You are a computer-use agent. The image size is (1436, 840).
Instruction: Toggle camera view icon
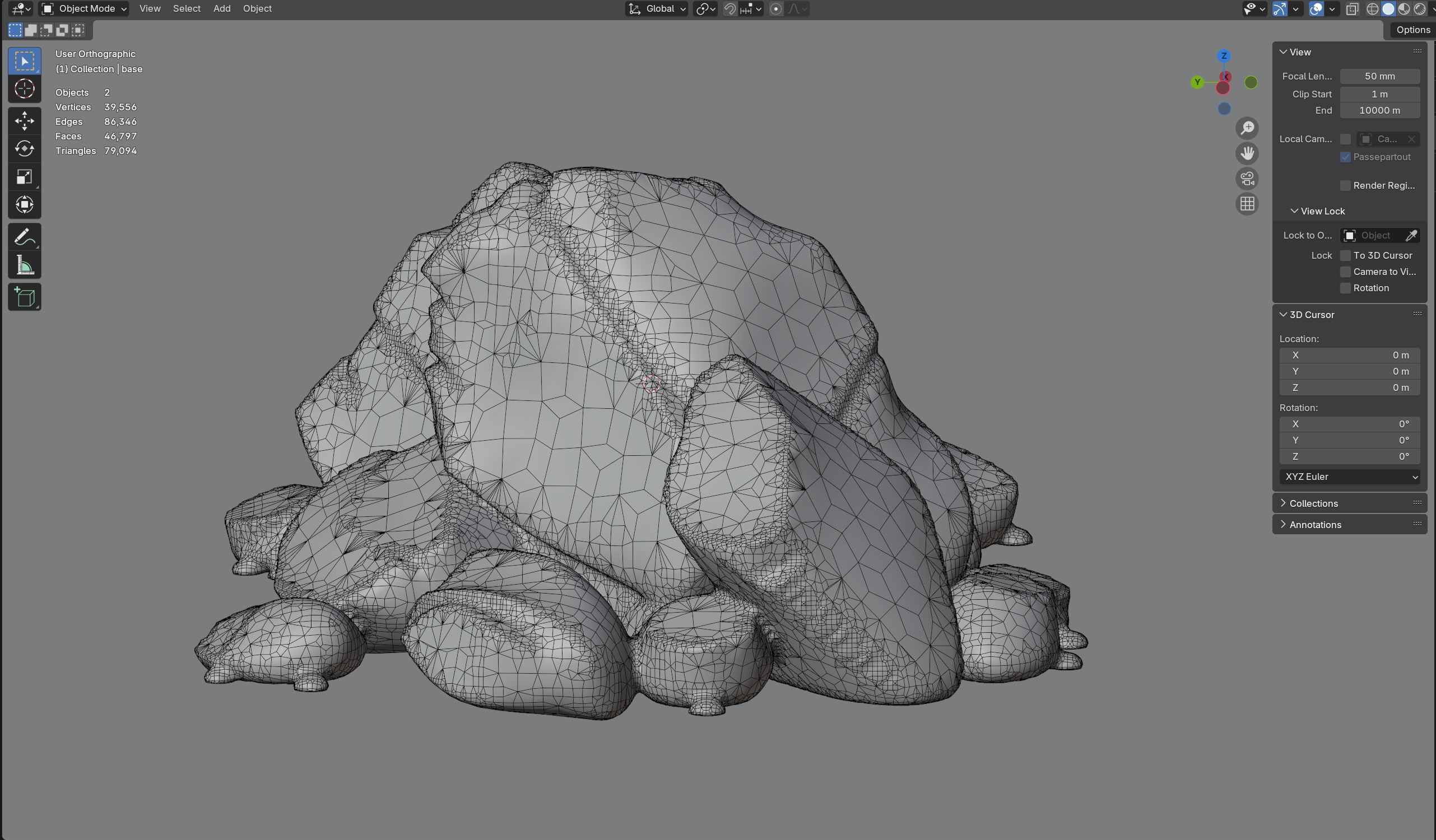click(1247, 179)
